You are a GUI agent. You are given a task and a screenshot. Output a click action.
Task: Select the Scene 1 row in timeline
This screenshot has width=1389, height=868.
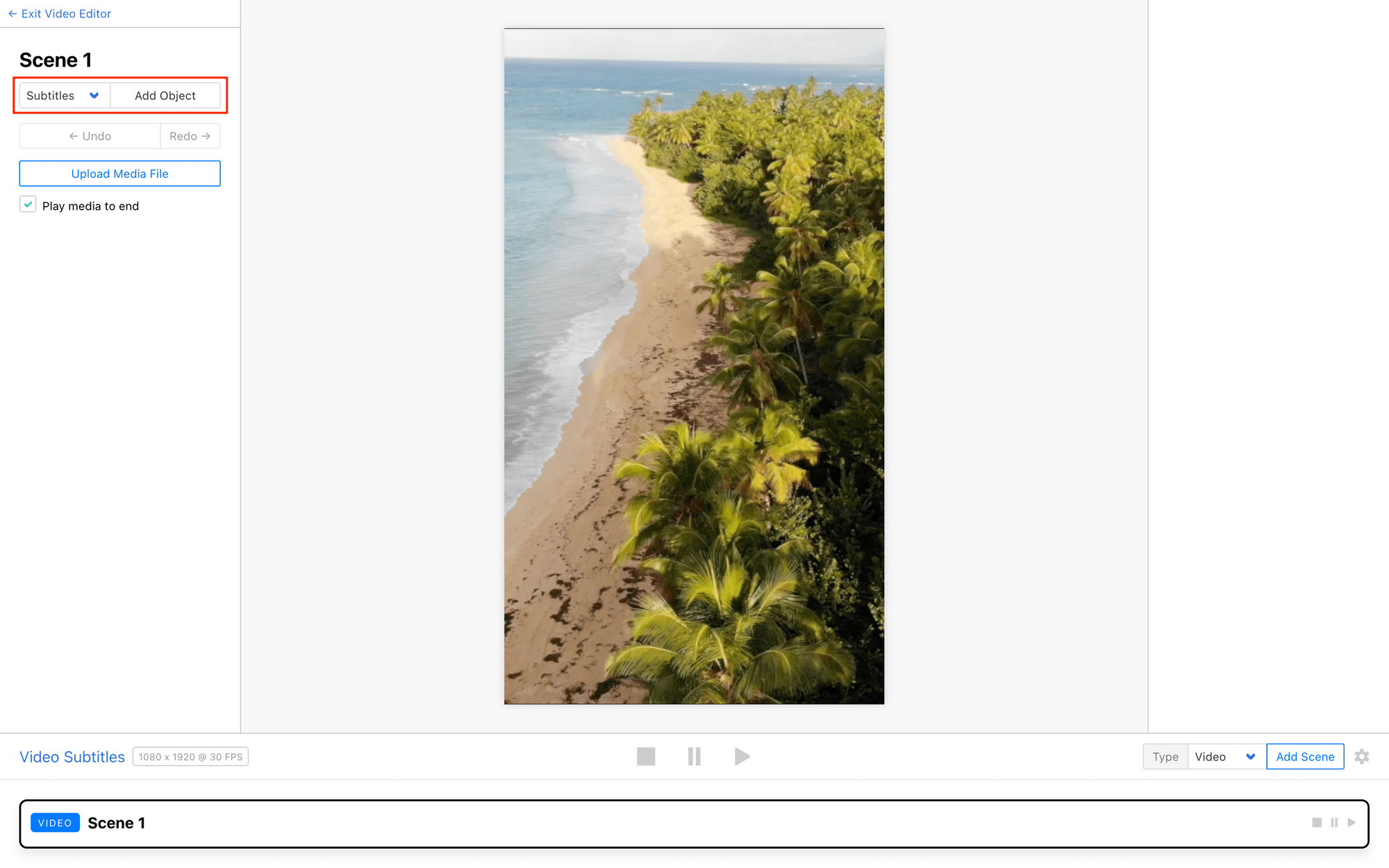pos(694,824)
